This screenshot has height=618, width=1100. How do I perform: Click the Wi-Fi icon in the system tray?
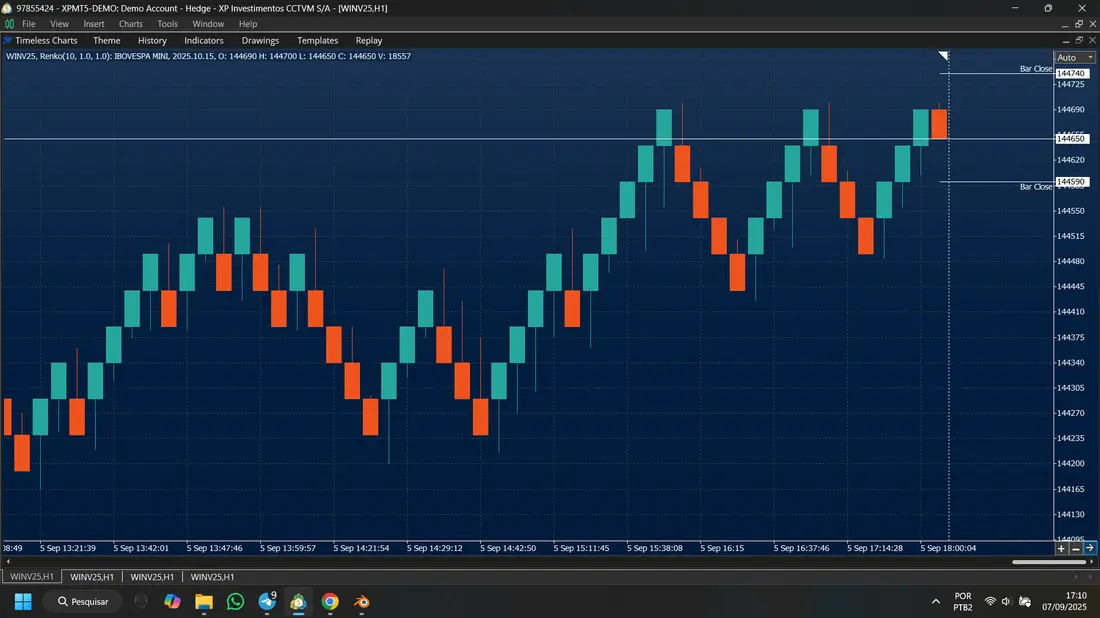pyautogui.click(x=990, y=602)
